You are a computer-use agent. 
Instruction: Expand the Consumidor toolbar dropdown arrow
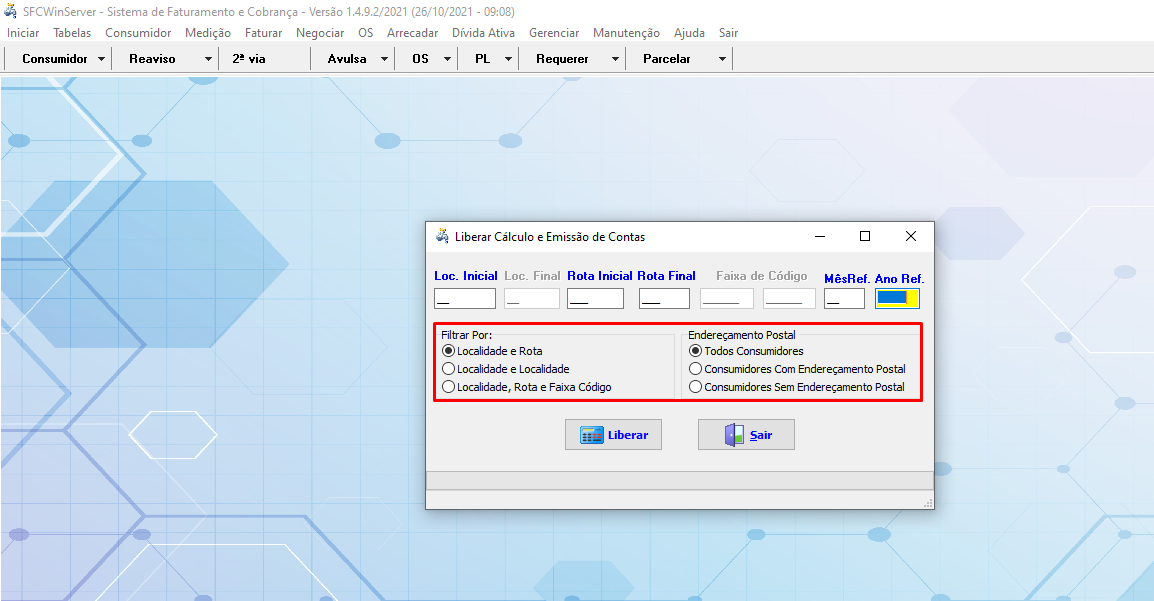pyautogui.click(x=102, y=59)
